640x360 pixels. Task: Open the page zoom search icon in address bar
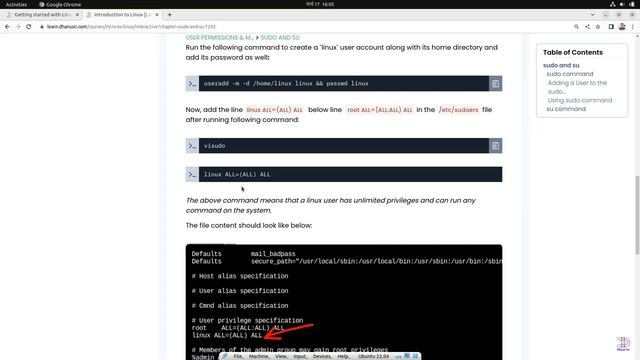pos(576,27)
